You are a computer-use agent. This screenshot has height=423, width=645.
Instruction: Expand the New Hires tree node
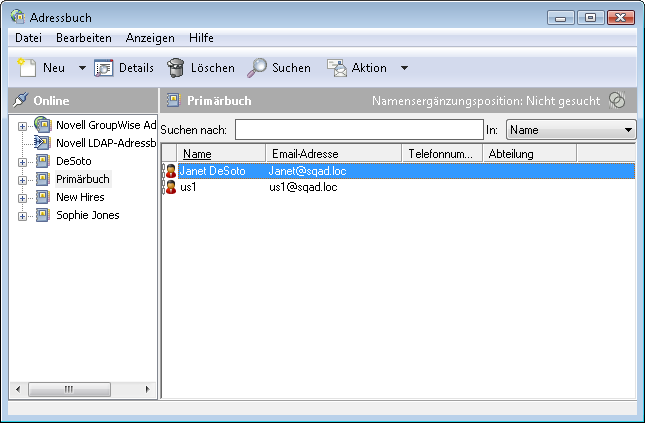[x=22, y=198]
